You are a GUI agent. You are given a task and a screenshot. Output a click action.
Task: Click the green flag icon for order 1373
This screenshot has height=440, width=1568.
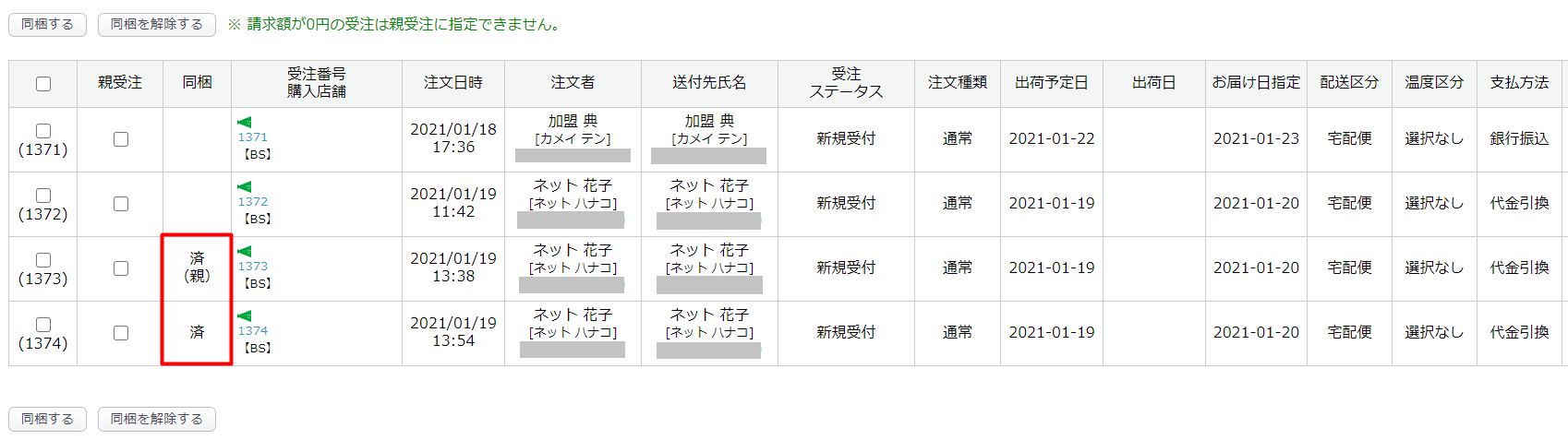click(x=245, y=251)
